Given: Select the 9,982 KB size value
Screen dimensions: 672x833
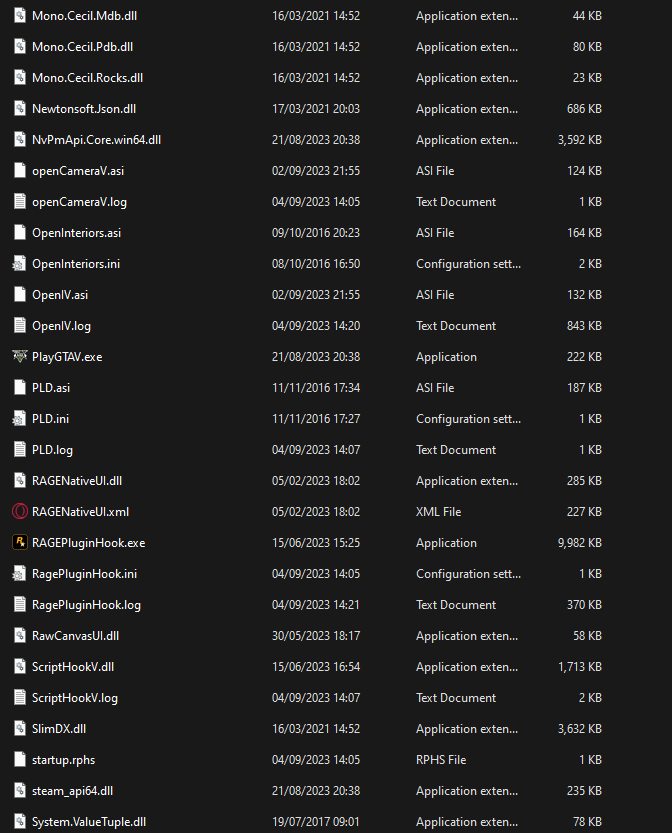Looking at the screenshot, I should 580,543.
